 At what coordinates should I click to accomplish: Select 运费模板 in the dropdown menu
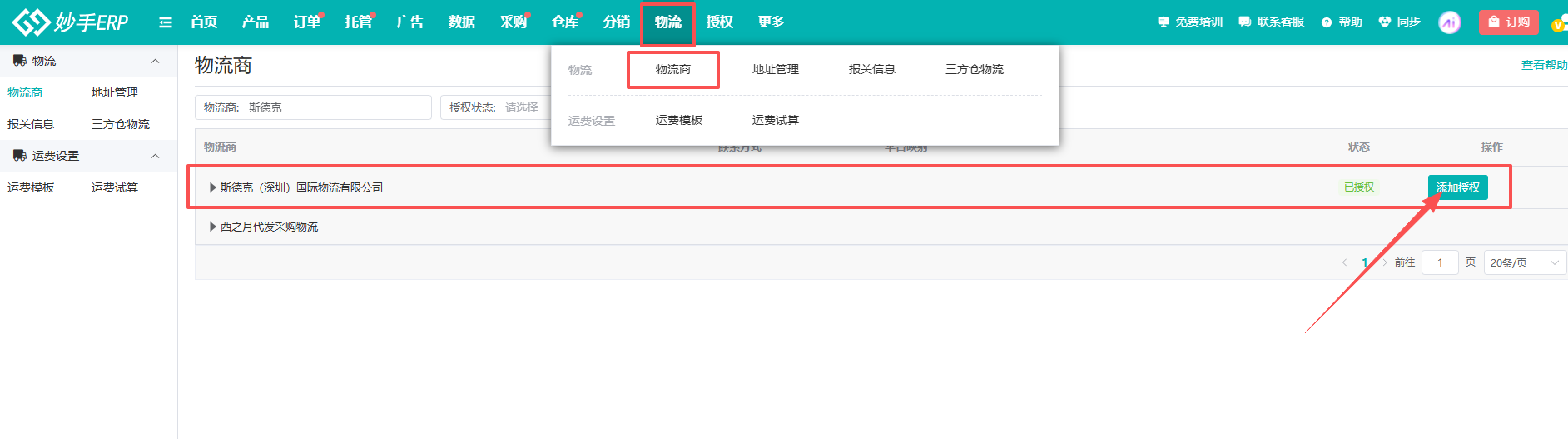click(x=679, y=120)
